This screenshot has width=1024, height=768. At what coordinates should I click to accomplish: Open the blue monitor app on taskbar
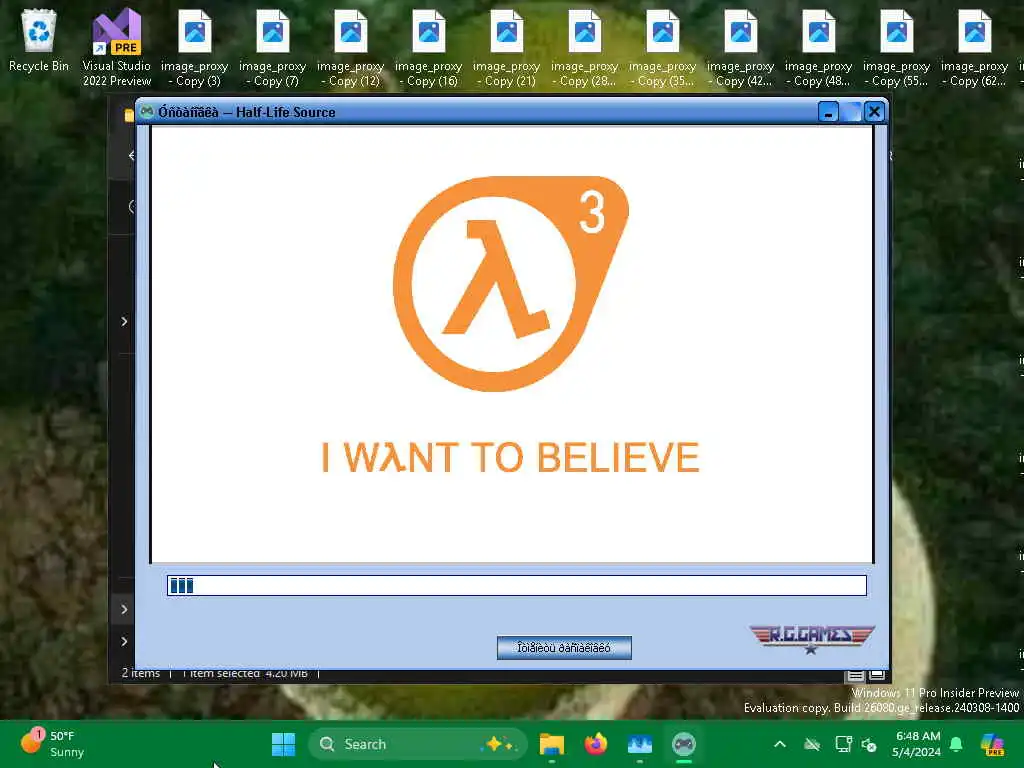click(x=639, y=744)
